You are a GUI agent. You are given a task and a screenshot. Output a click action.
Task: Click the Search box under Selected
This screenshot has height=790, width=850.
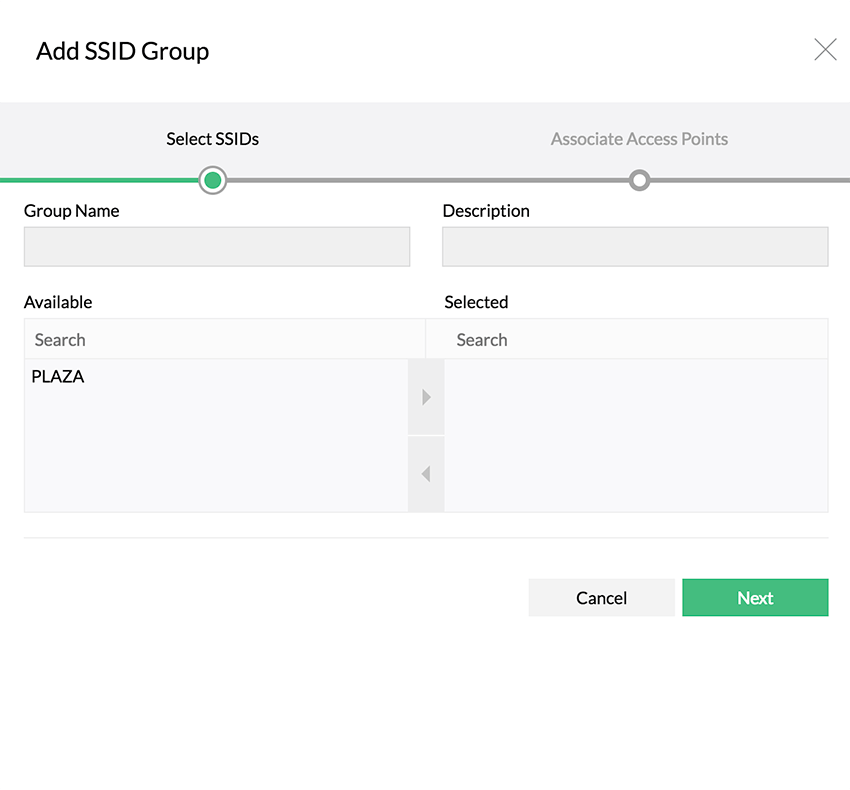[x=636, y=340]
